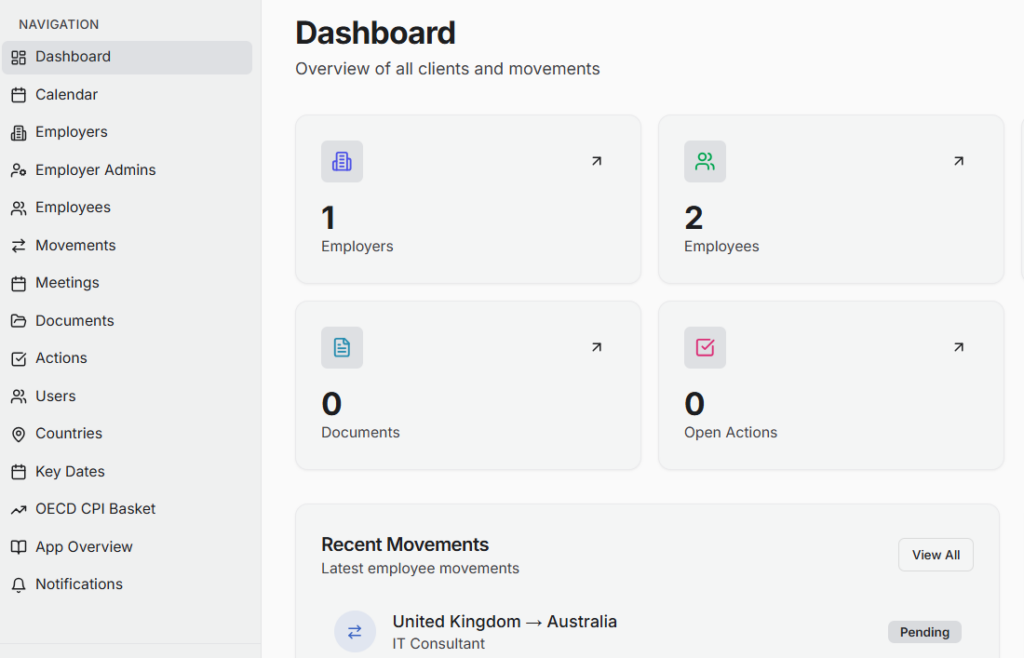Click the movement swap arrows icon
The height and width of the screenshot is (658, 1024).
tap(355, 632)
